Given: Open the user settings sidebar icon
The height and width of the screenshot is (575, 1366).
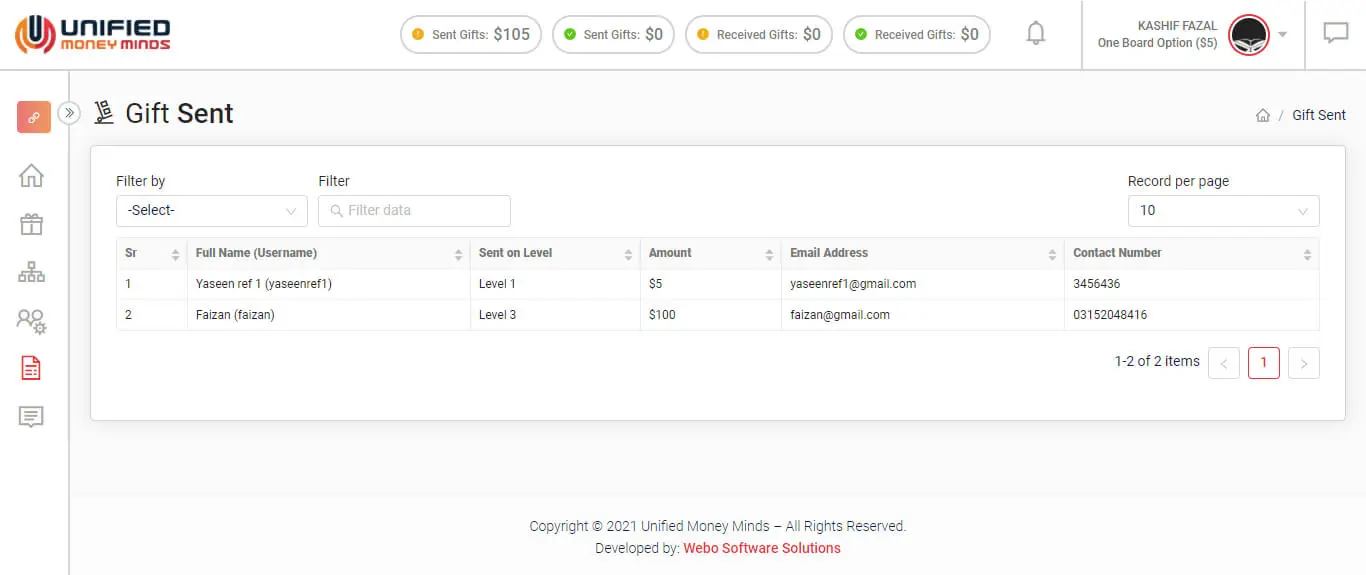Looking at the screenshot, I should [32, 321].
